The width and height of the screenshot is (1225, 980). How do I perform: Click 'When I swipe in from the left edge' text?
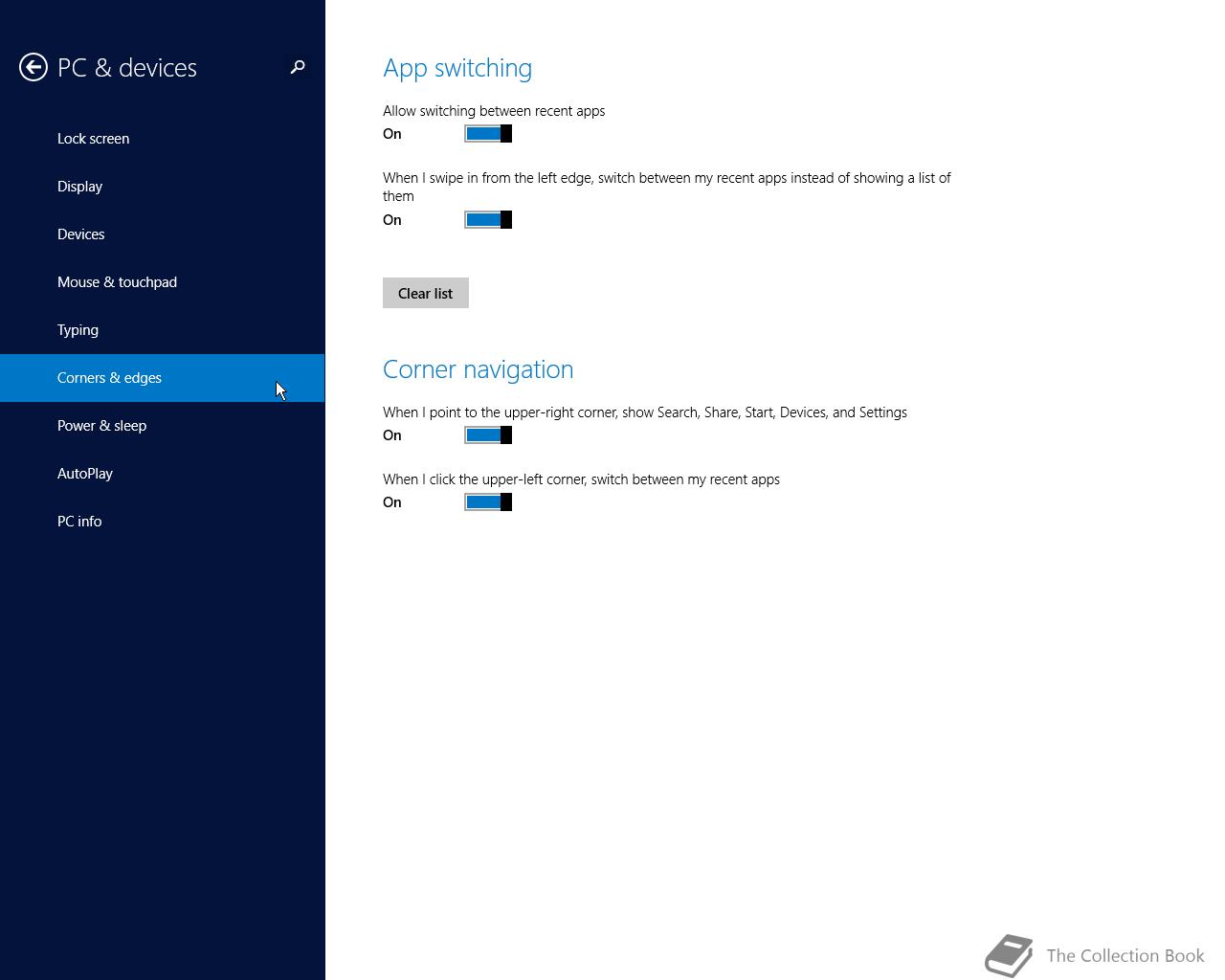coord(667,187)
